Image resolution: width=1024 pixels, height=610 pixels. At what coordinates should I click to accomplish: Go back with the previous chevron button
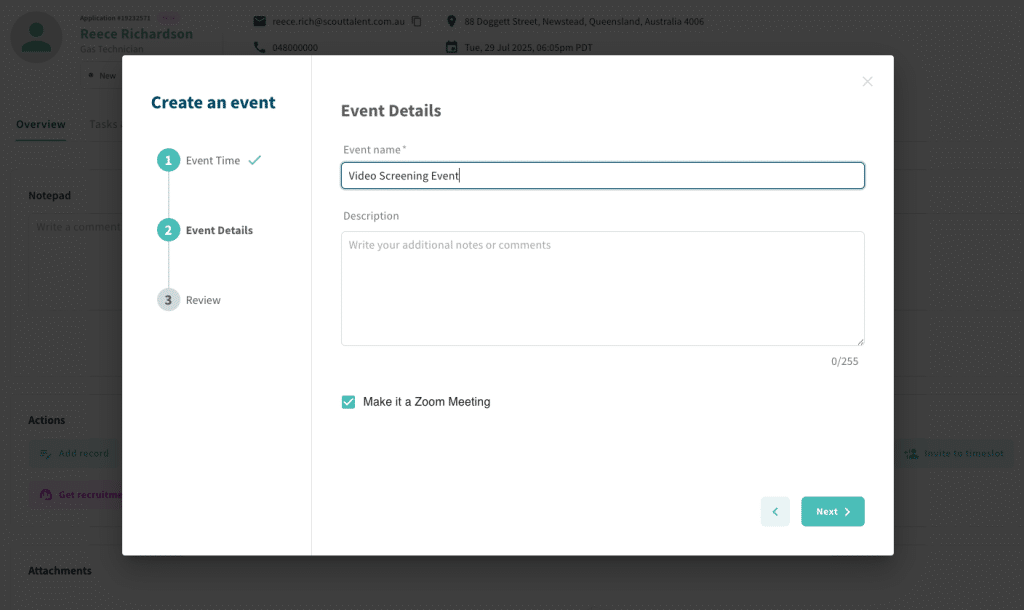775,511
